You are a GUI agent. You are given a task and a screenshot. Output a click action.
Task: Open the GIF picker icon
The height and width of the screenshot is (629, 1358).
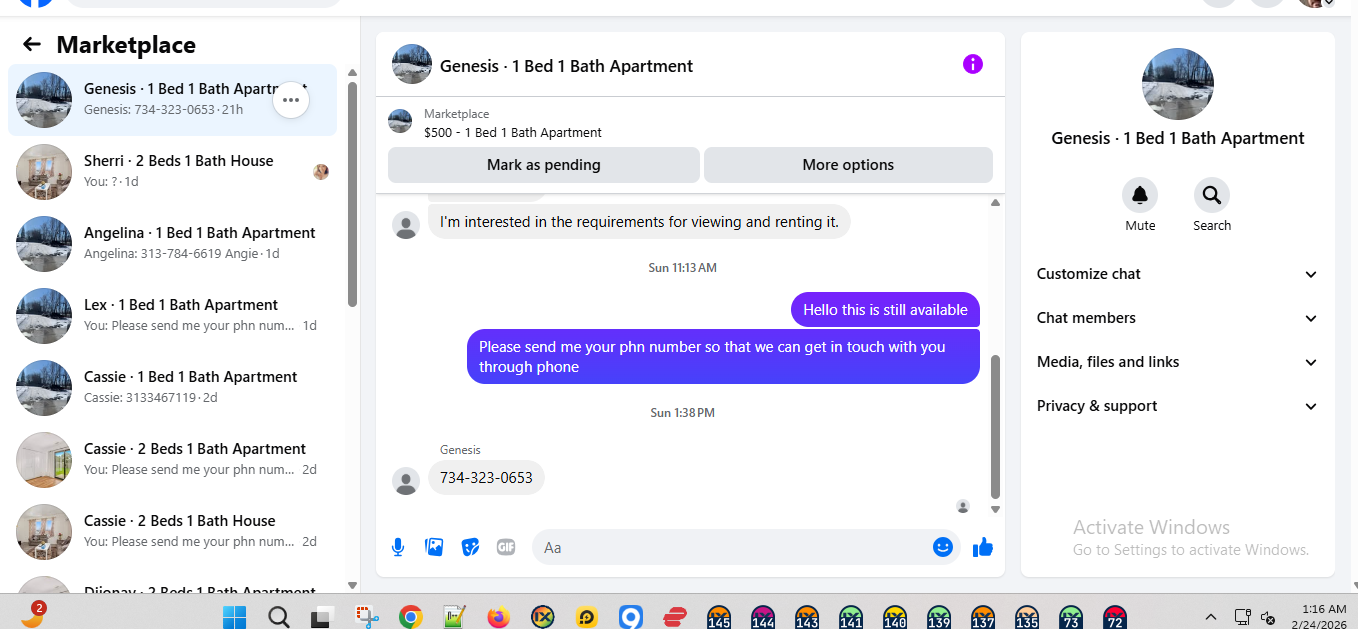506,547
